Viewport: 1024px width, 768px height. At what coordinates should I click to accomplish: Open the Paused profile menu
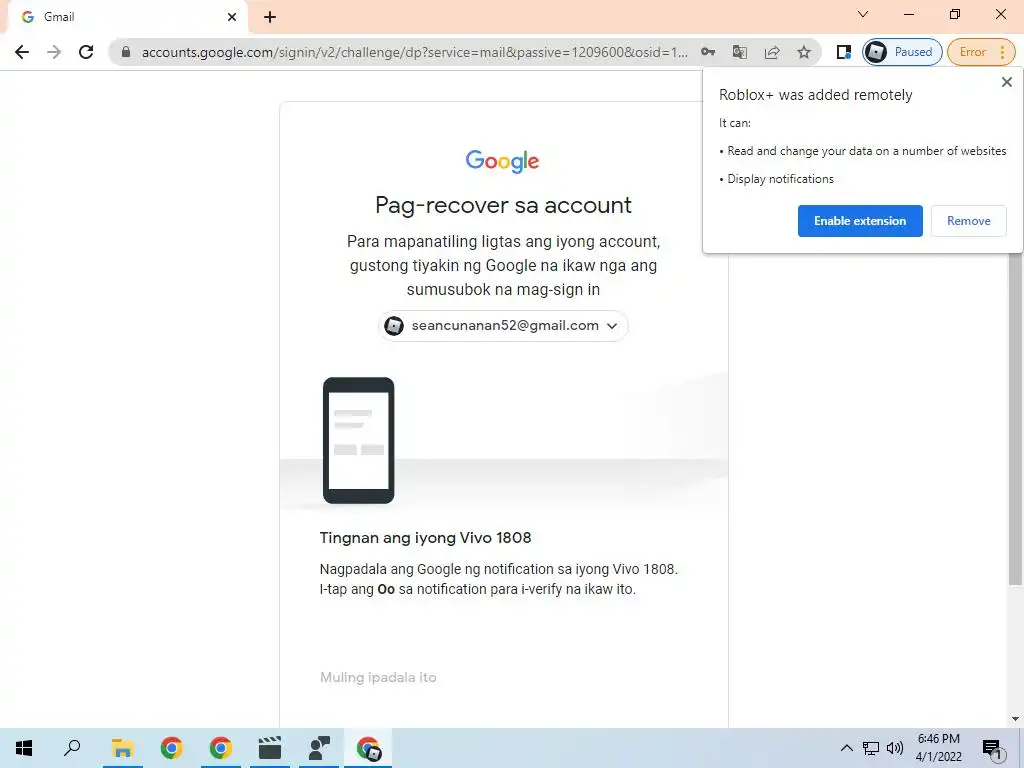[x=903, y=52]
